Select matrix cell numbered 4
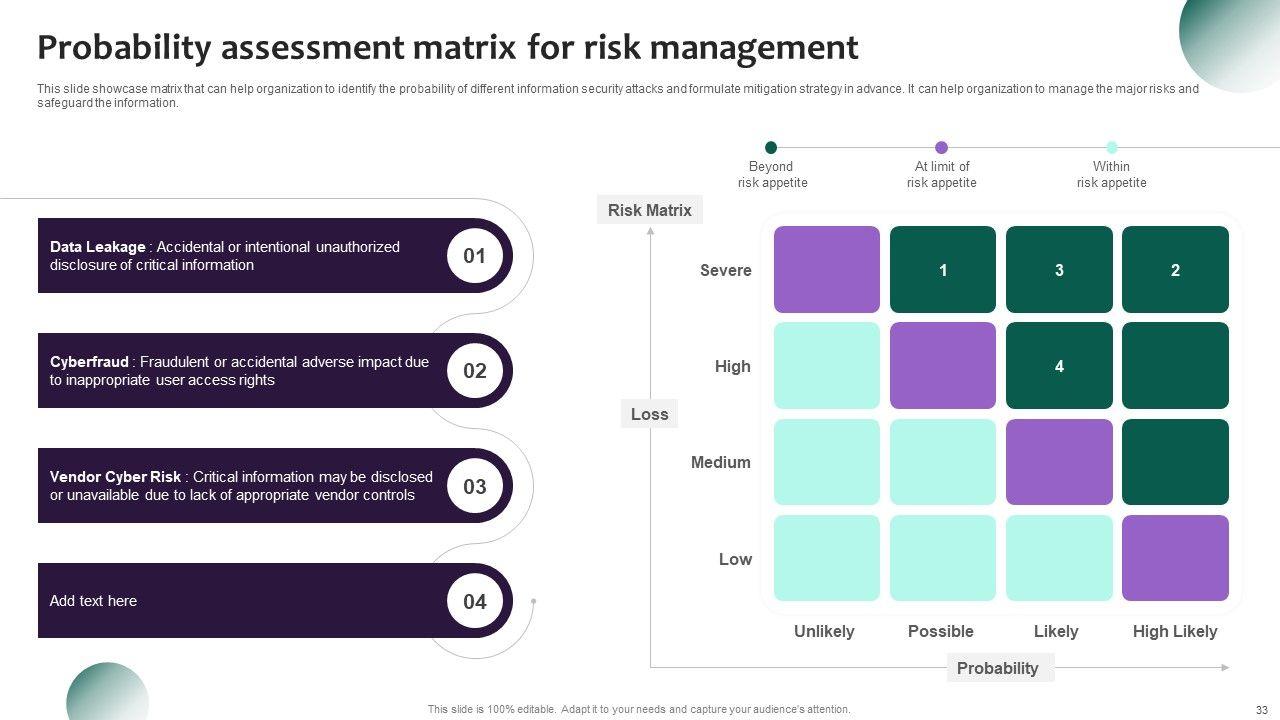 coord(1059,366)
